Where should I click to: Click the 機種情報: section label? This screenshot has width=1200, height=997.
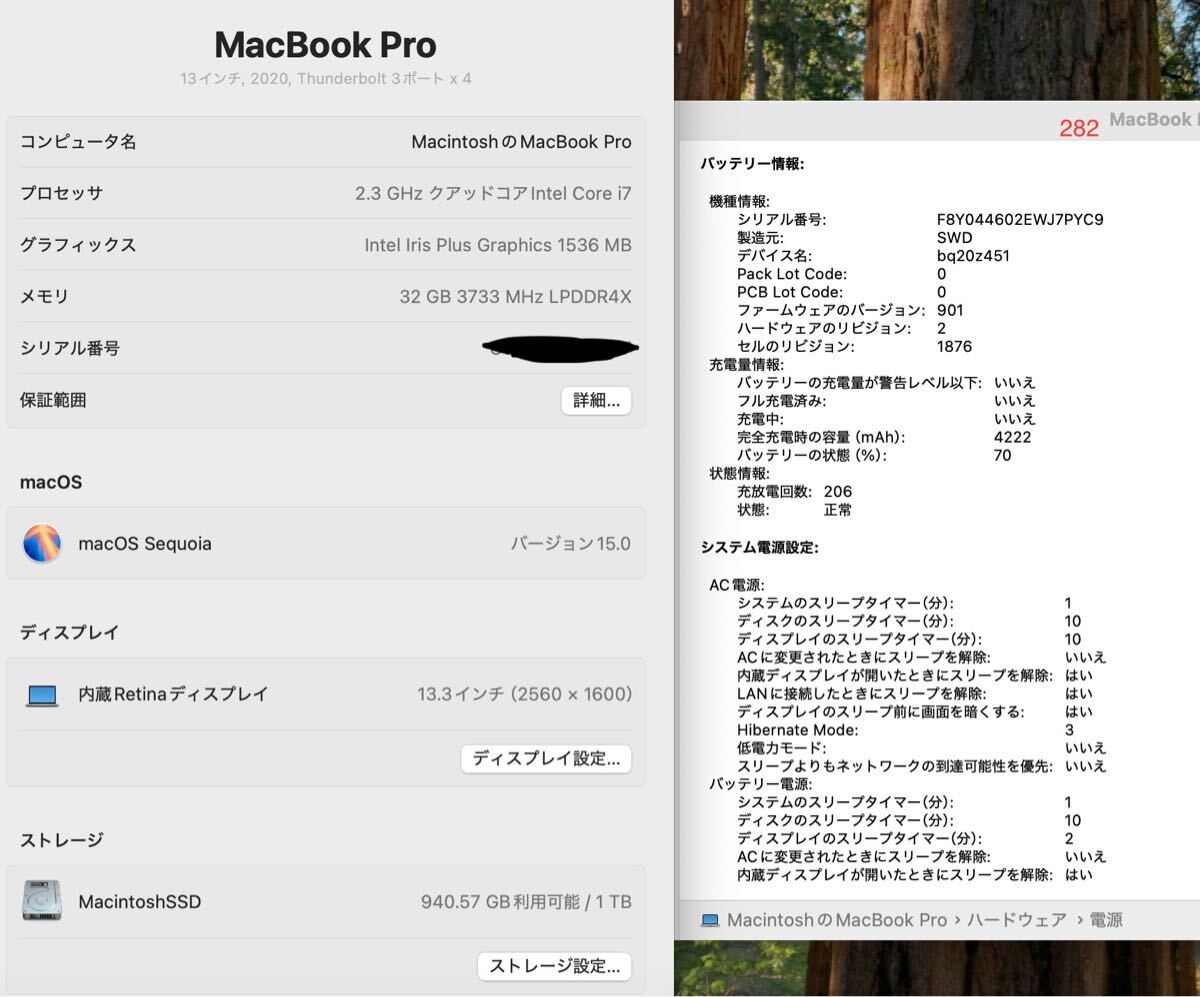(739, 201)
